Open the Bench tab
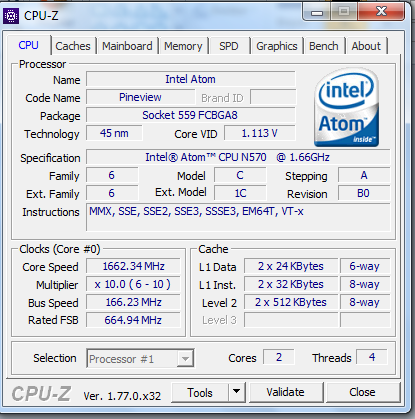 click(324, 46)
